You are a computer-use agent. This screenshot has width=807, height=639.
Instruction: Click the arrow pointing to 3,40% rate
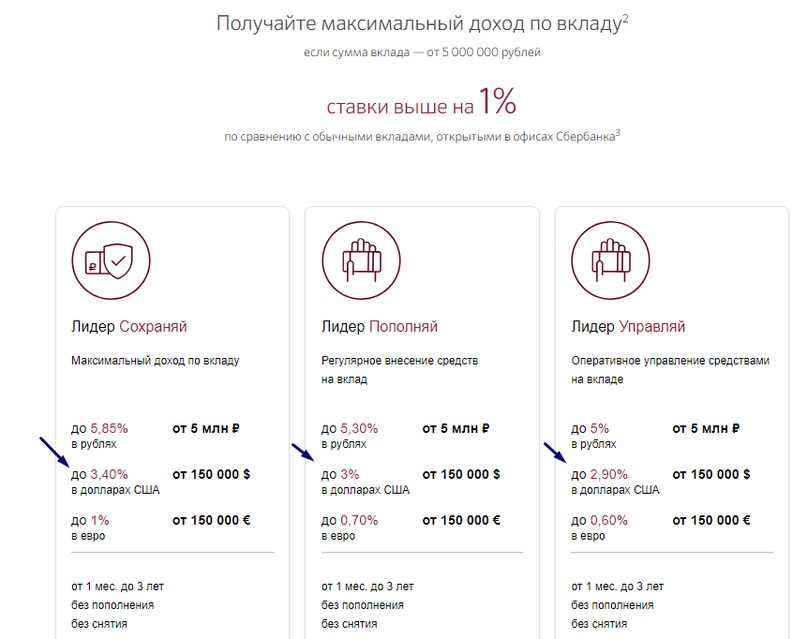[54, 451]
